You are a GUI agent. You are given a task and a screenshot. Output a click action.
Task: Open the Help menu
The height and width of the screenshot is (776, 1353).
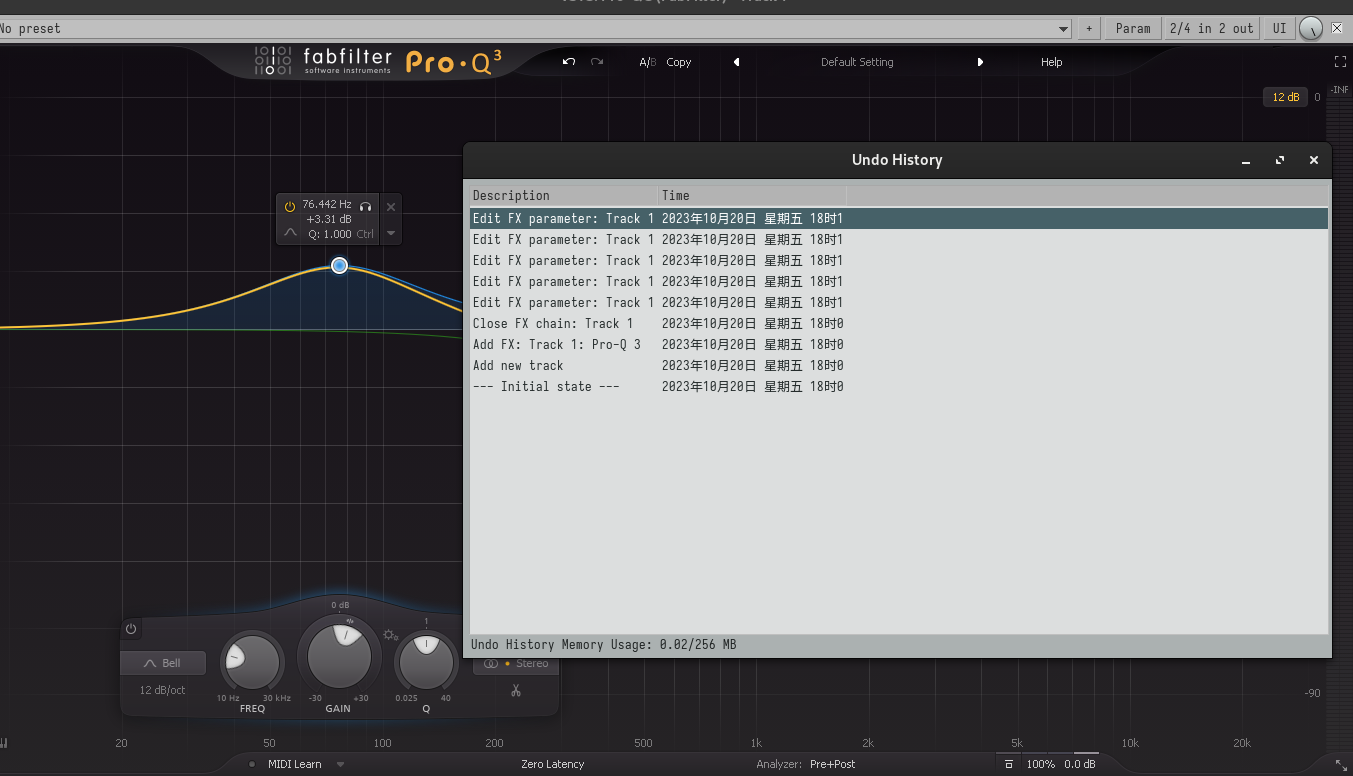point(1051,62)
